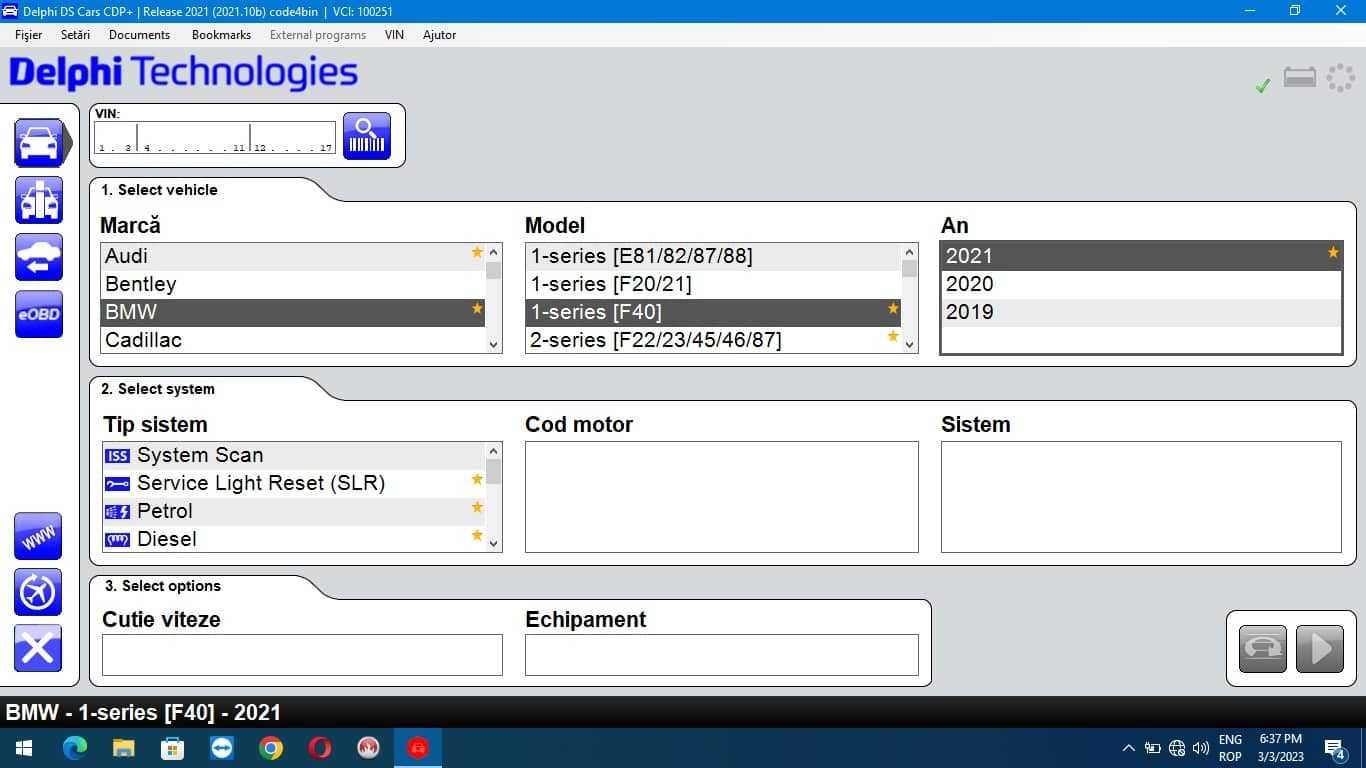Click the generic vehicle back-arrow icon
1366x768 pixels.
coord(39,257)
